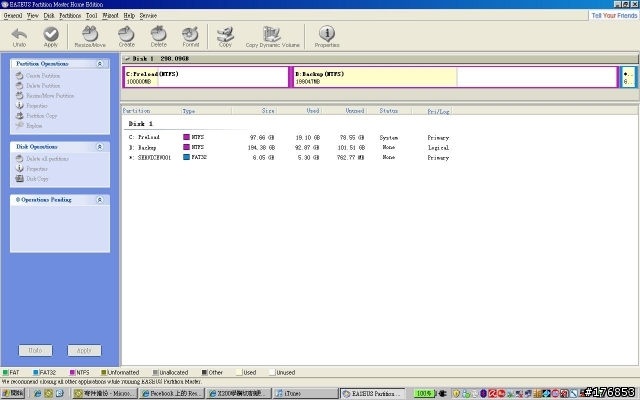Screen dimensions: 640x400
Task: Open the Windows Start button
Action: 13,393
